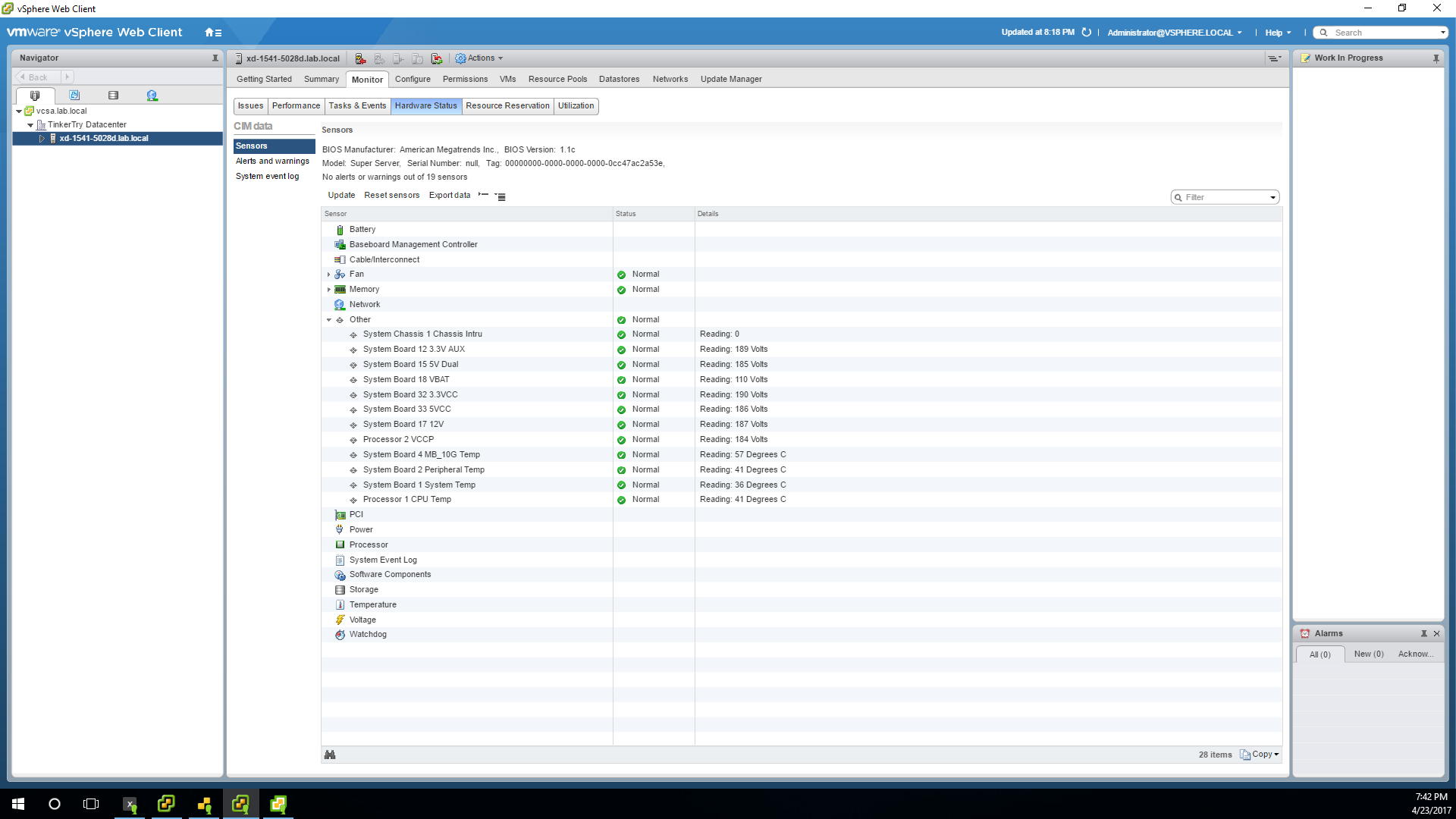The height and width of the screenshot is (819, 1456).
Task: Click the Software Components icon
Action: pyautogui.click(x=340, y=575)
